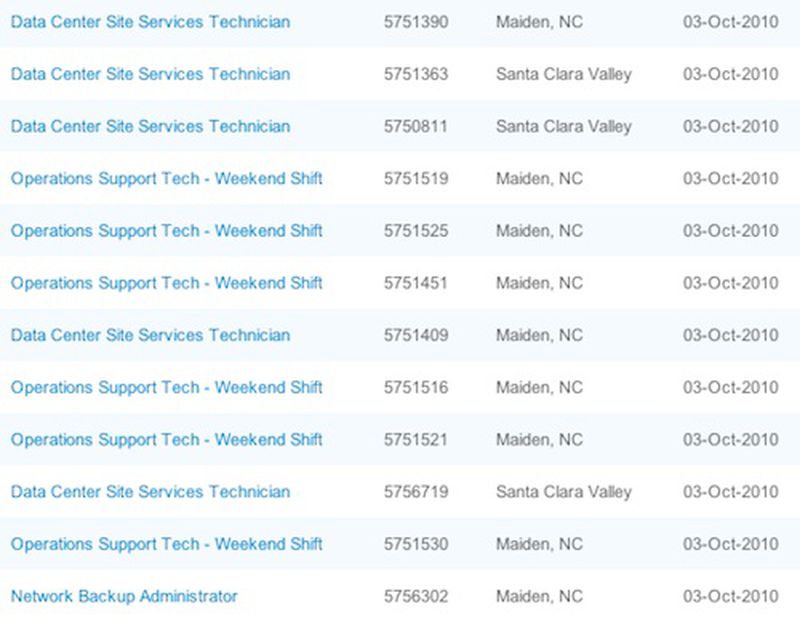Viewport: 800px width, 622px height.
Task: Open Operations Support Tech Weekend Shift job 5751521
Action: click(x=166, y=440)
